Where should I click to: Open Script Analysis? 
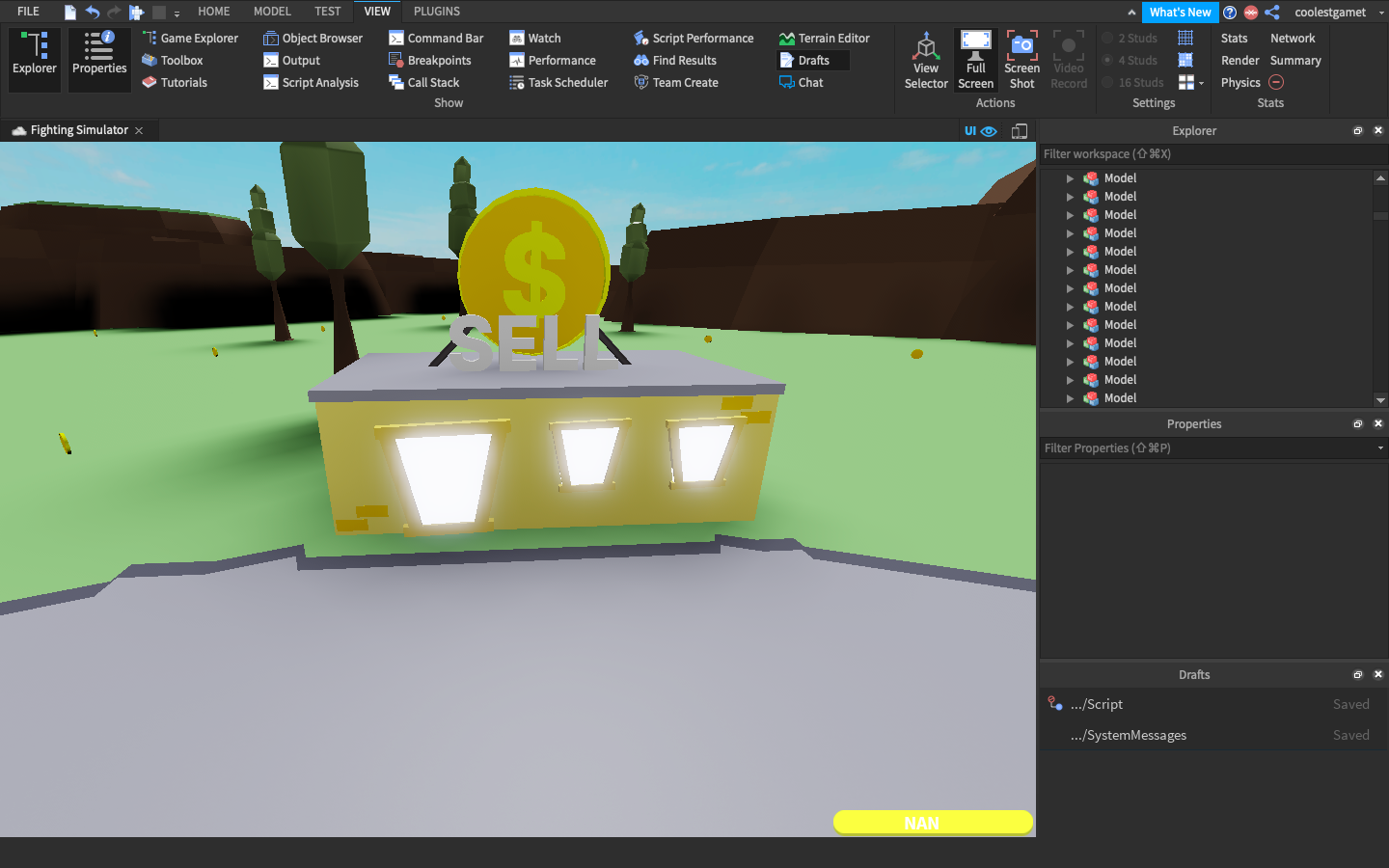click(x=311, y=83)
